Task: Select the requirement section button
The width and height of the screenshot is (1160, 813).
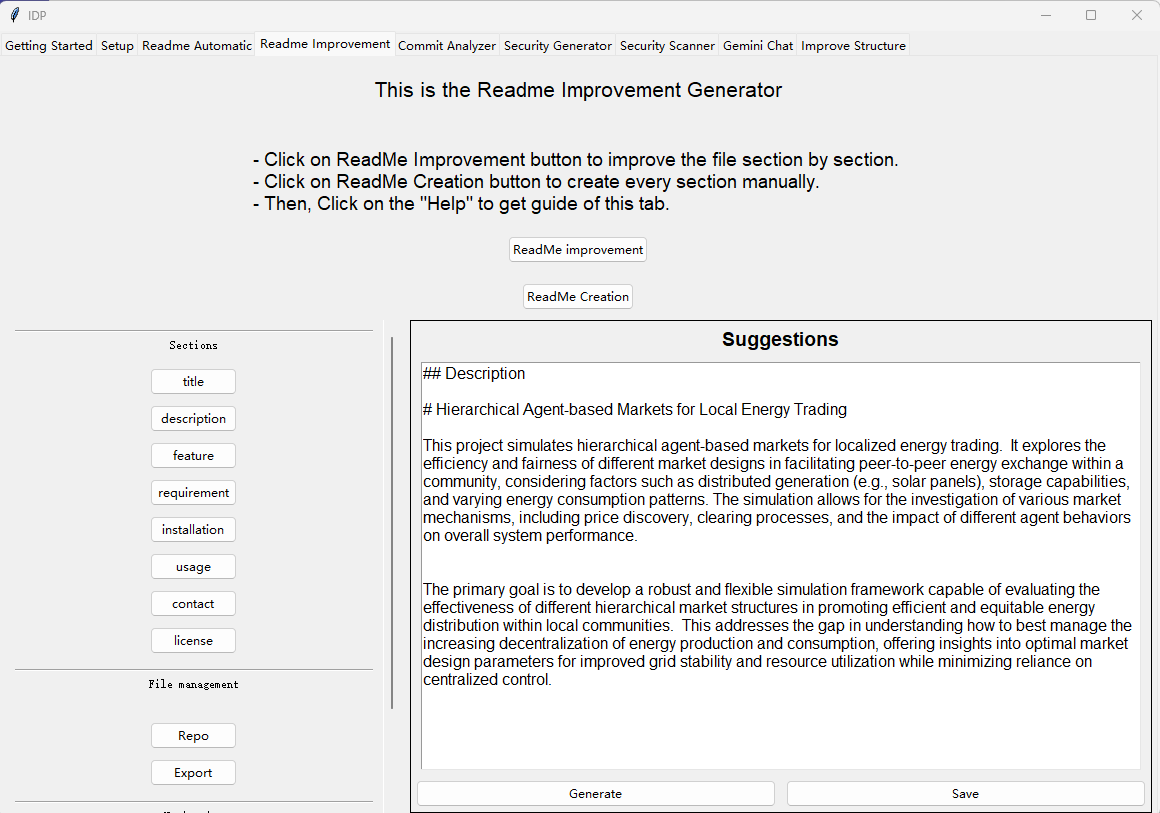Action: (x=193, y=493)
